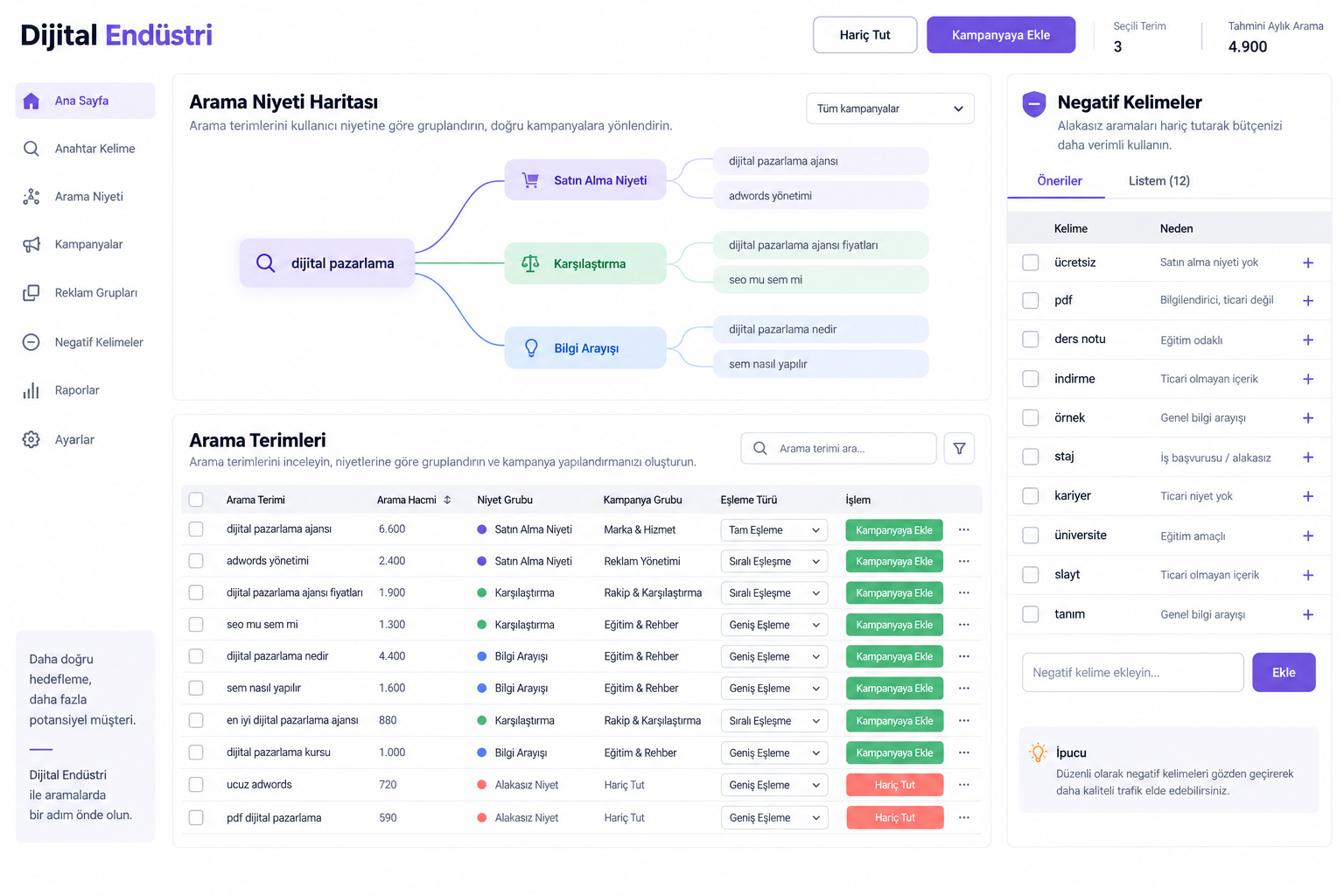Add 'staj' with its plus icon
The image size is (1344, 896).
coord(1308,458)
